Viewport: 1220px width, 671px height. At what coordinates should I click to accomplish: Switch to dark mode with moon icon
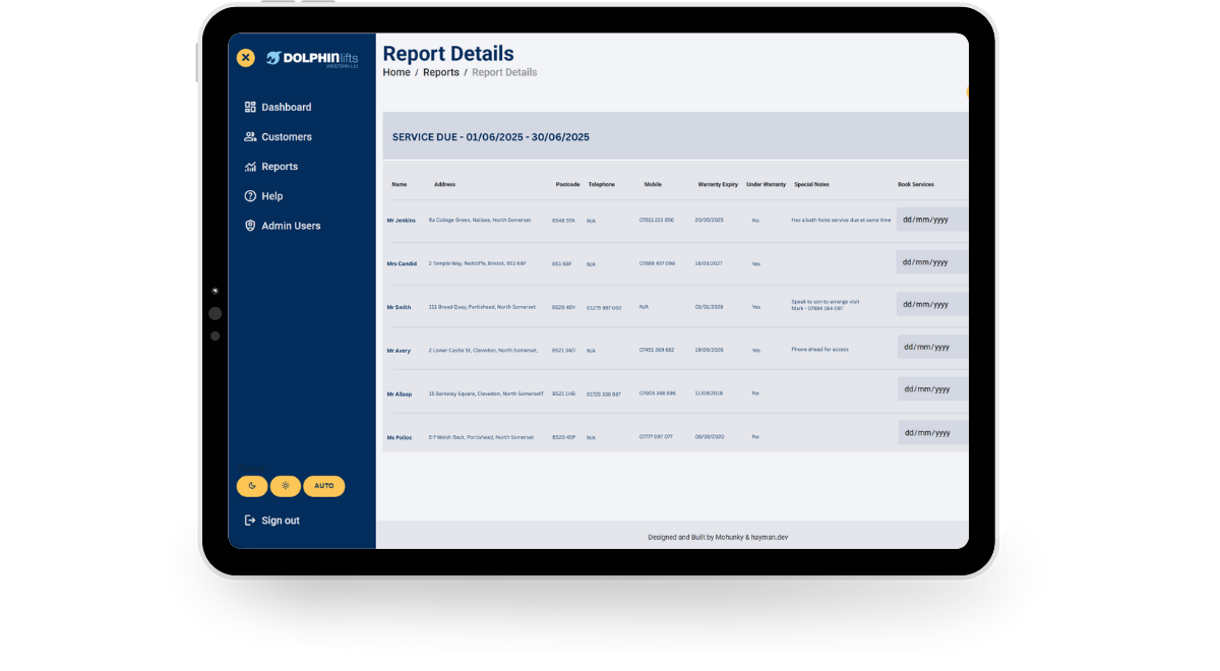pos(252,486)
